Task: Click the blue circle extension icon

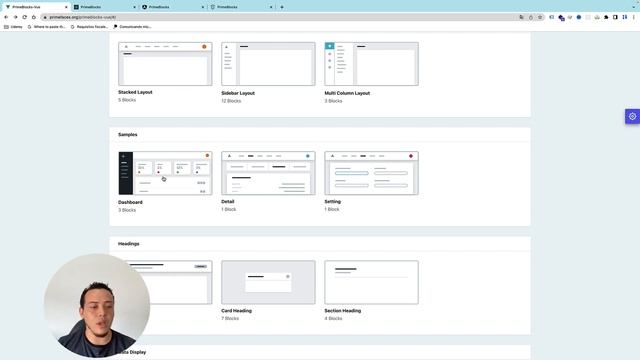Action: pos(579,17)
